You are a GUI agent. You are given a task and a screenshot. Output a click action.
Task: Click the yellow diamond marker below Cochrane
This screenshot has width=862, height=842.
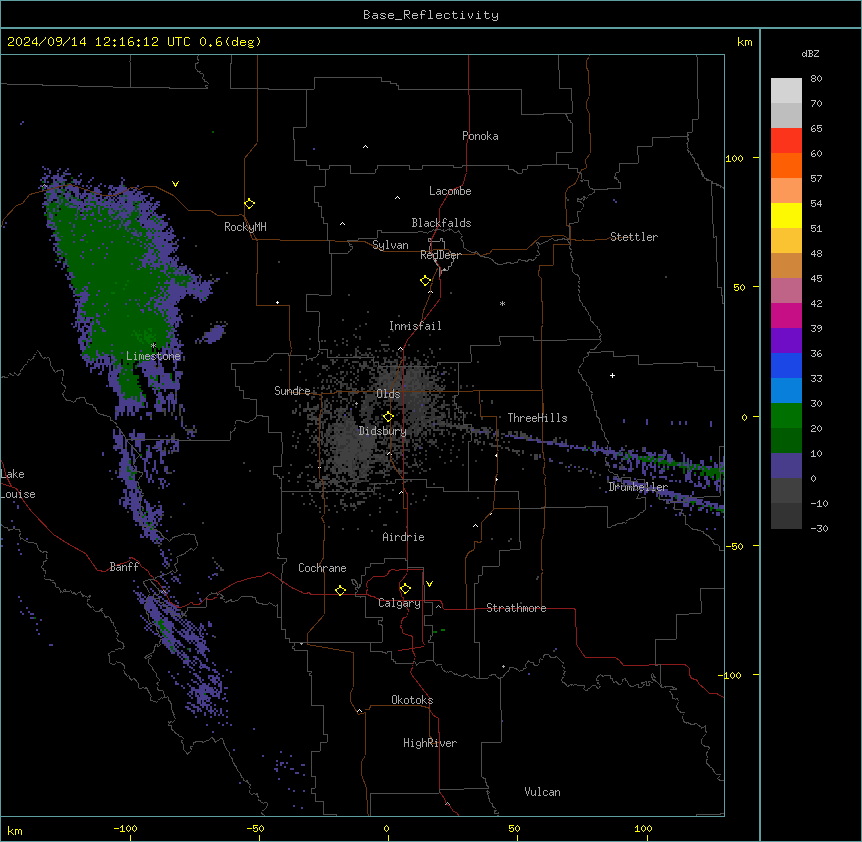tap(340, 590)
